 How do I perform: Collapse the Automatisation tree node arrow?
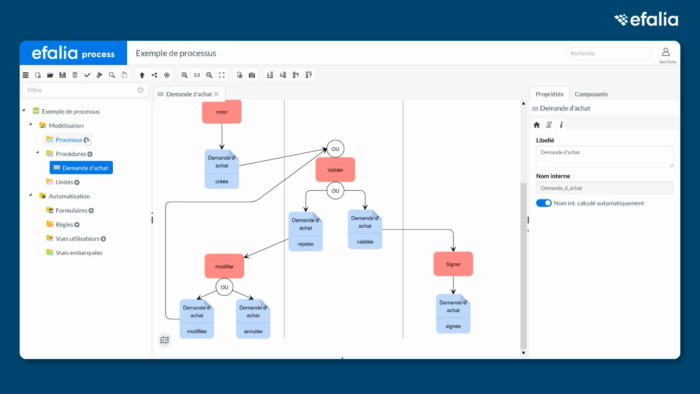click(31, 195)
